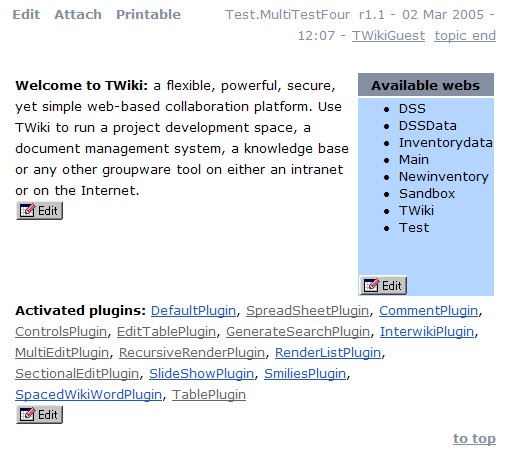Open the SpreadSheetPlugin link
506x454 pixels.
tap(307, 311)
